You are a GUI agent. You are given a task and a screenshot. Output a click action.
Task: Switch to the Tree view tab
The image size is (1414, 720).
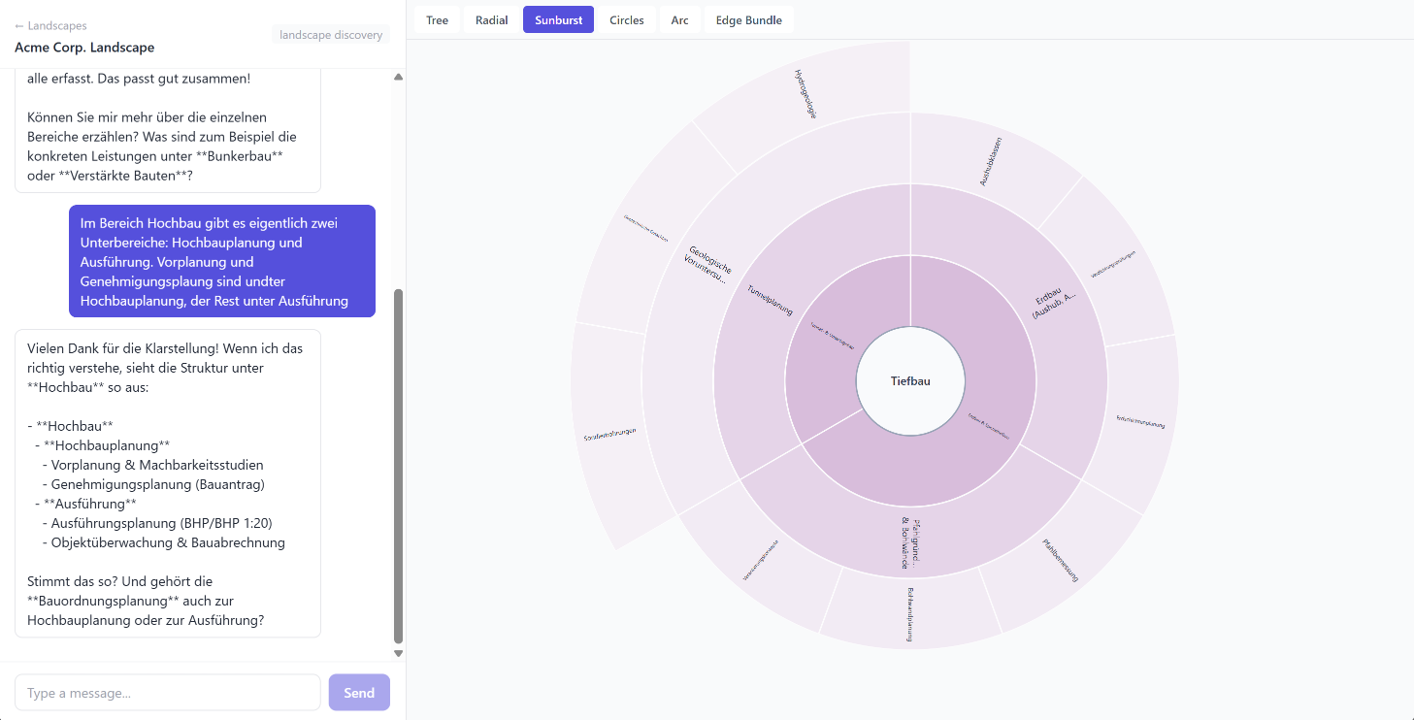437,20
